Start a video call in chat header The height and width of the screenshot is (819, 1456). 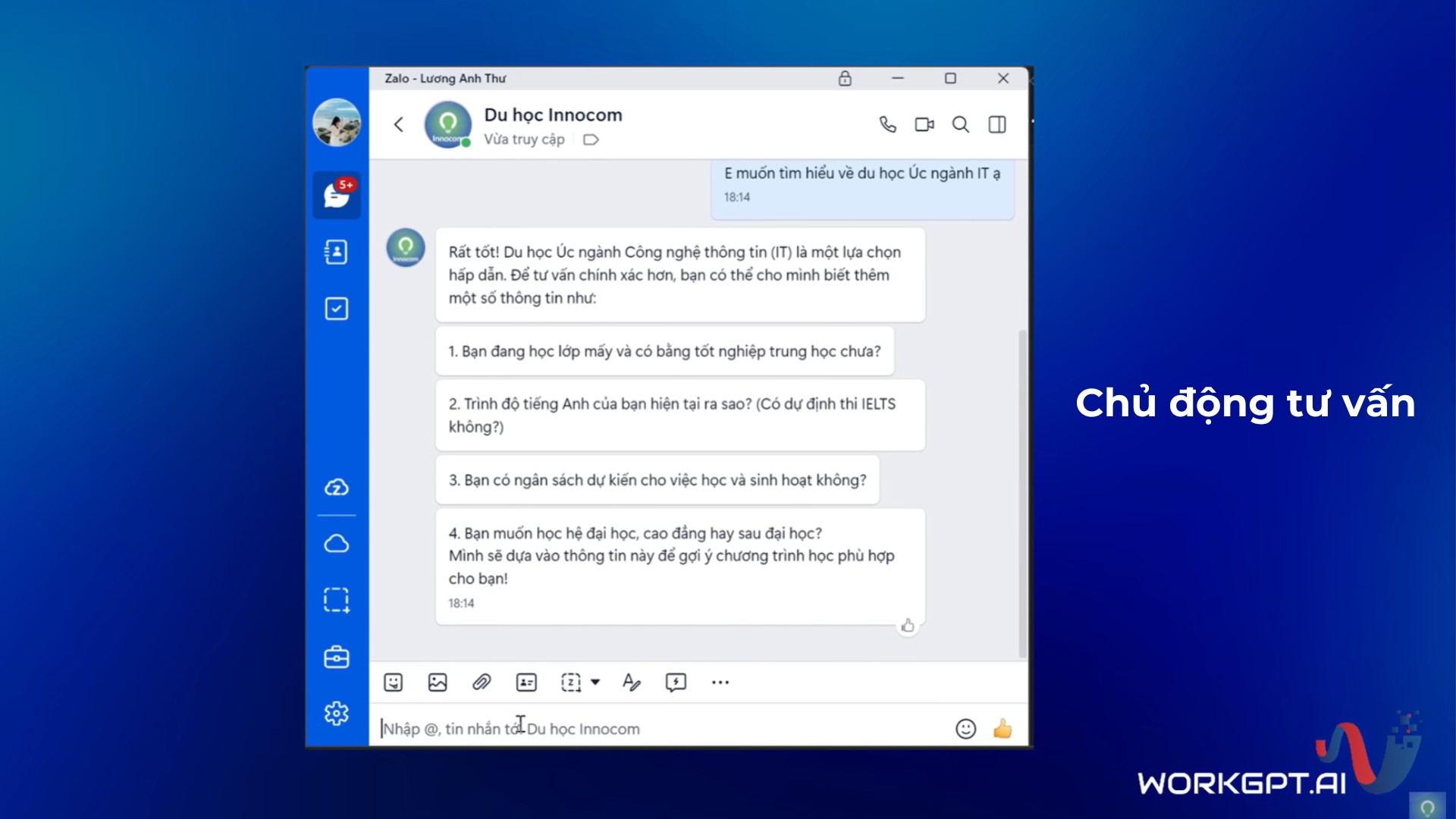pyautogui.click(x=924, y=124)
